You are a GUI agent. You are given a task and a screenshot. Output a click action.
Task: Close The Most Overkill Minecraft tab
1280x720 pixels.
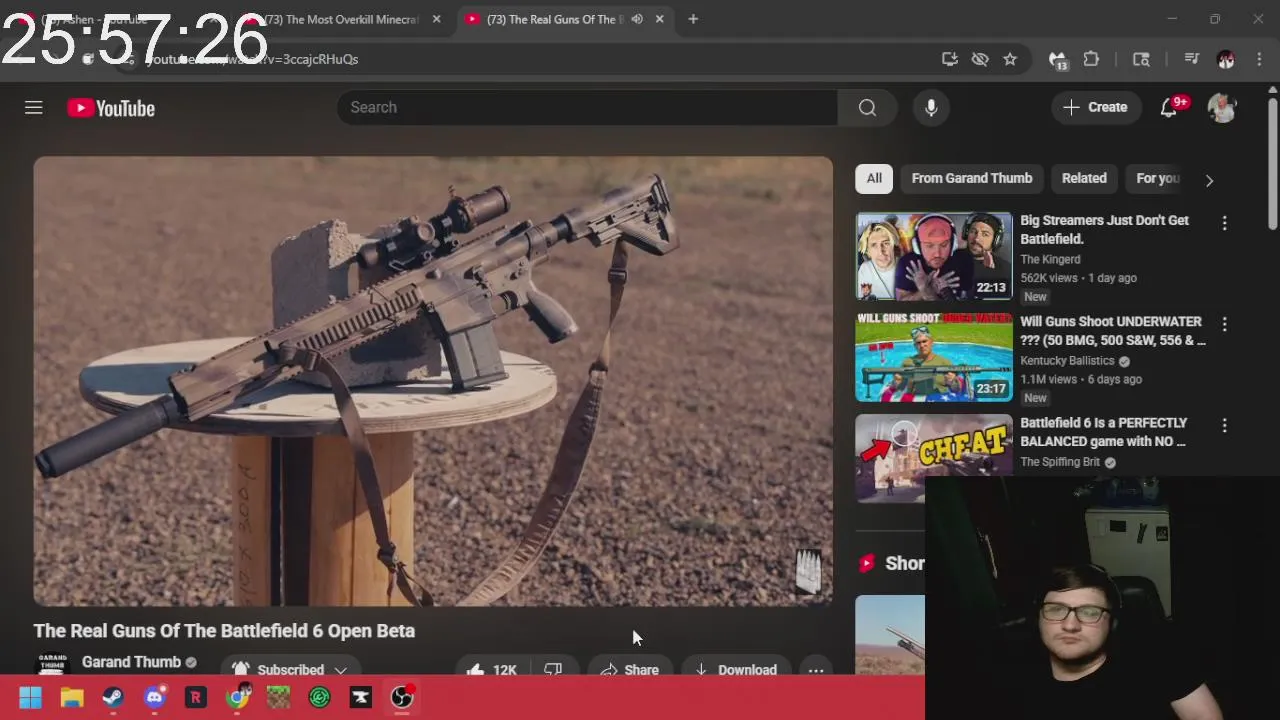click(436, 19)
